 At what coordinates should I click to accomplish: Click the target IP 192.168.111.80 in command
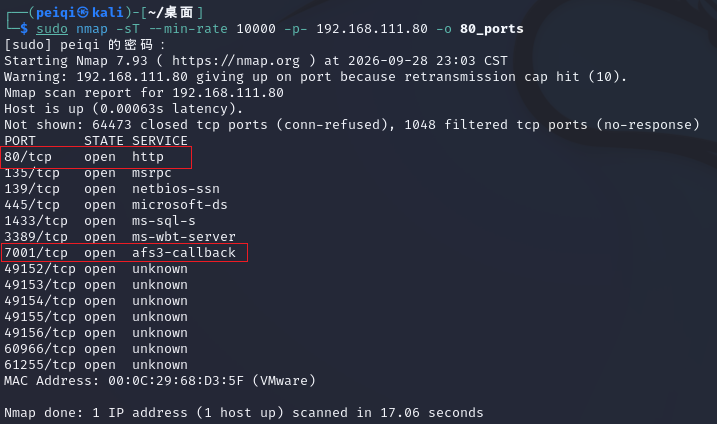pos(372,29)
